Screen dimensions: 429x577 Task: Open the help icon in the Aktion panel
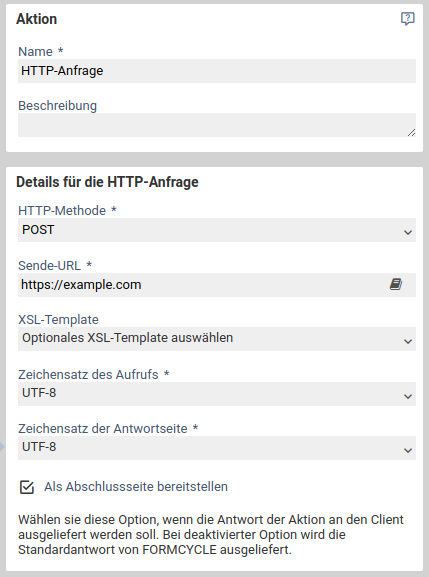pyautogui.click(x=407, y=18)
